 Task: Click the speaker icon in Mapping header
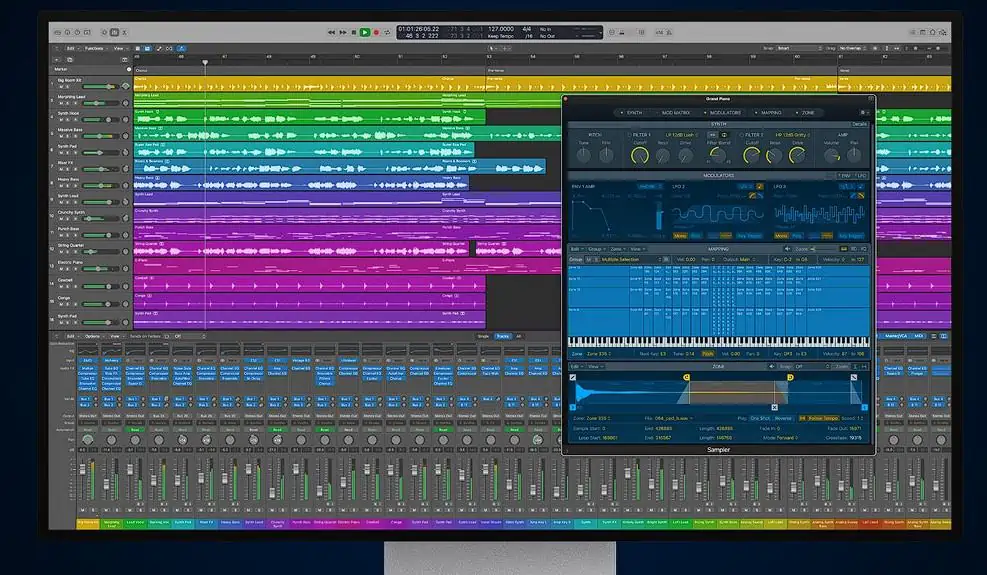coord(787,249)
